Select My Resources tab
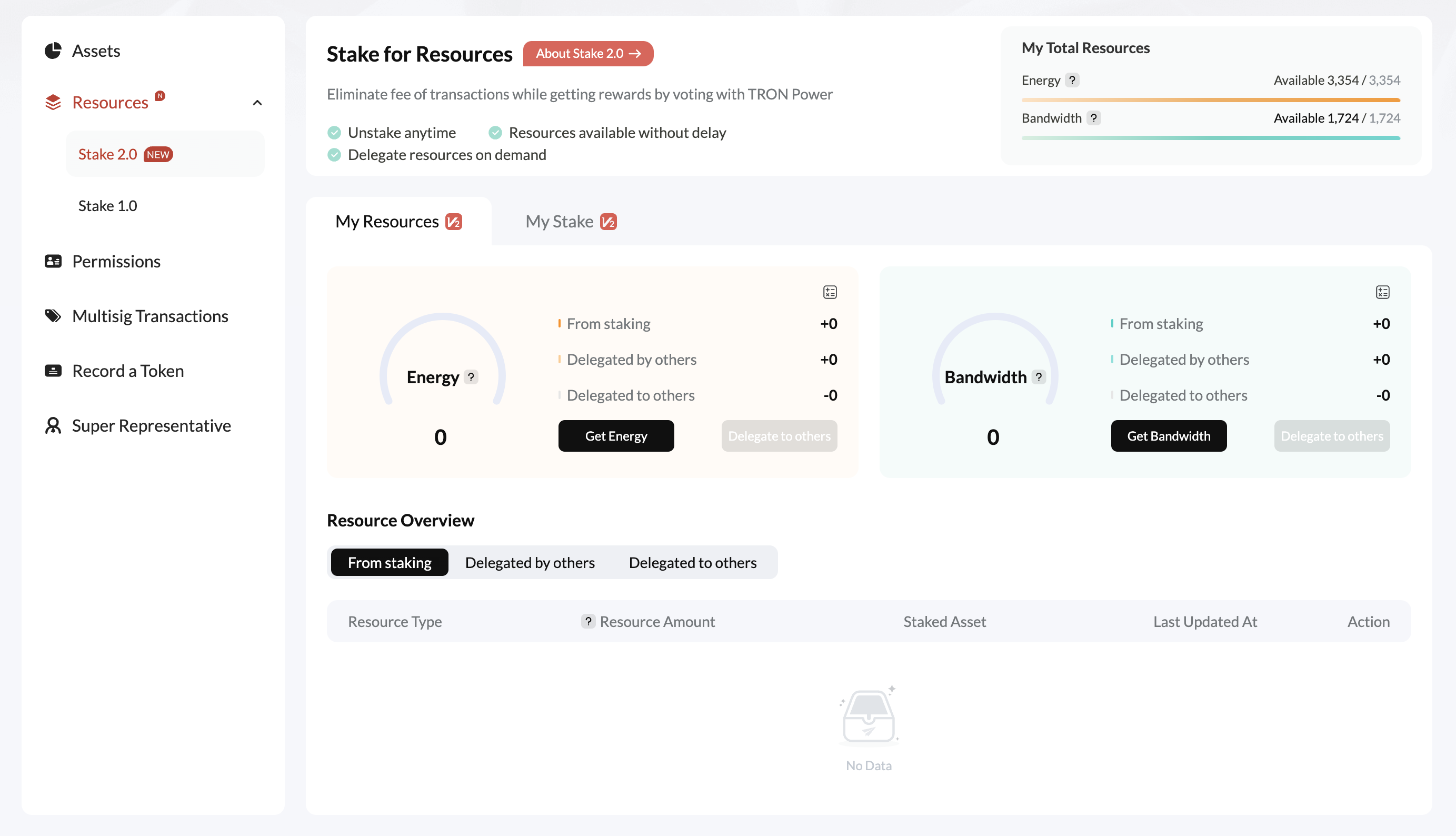Screen dimensions: 1456x836 pos(398,222)
